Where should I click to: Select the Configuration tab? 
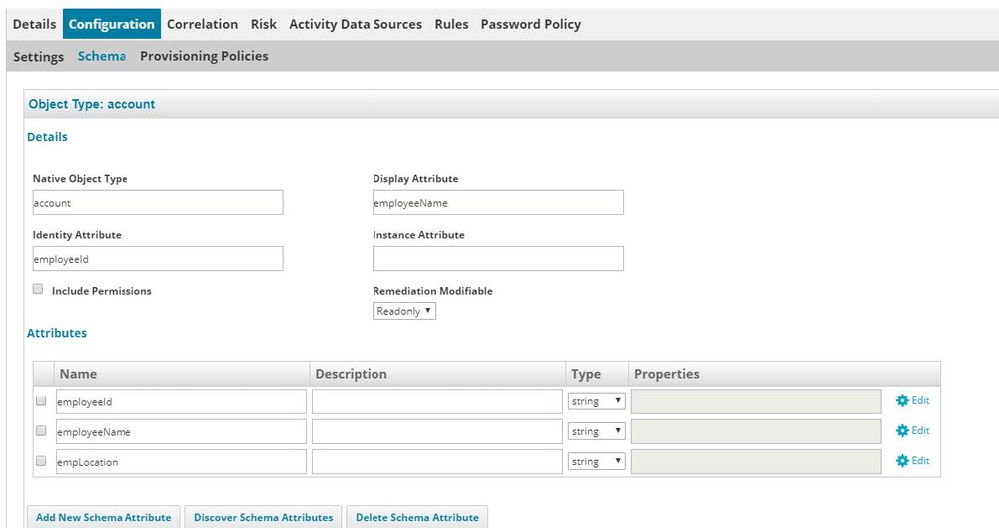pos(111,24)
